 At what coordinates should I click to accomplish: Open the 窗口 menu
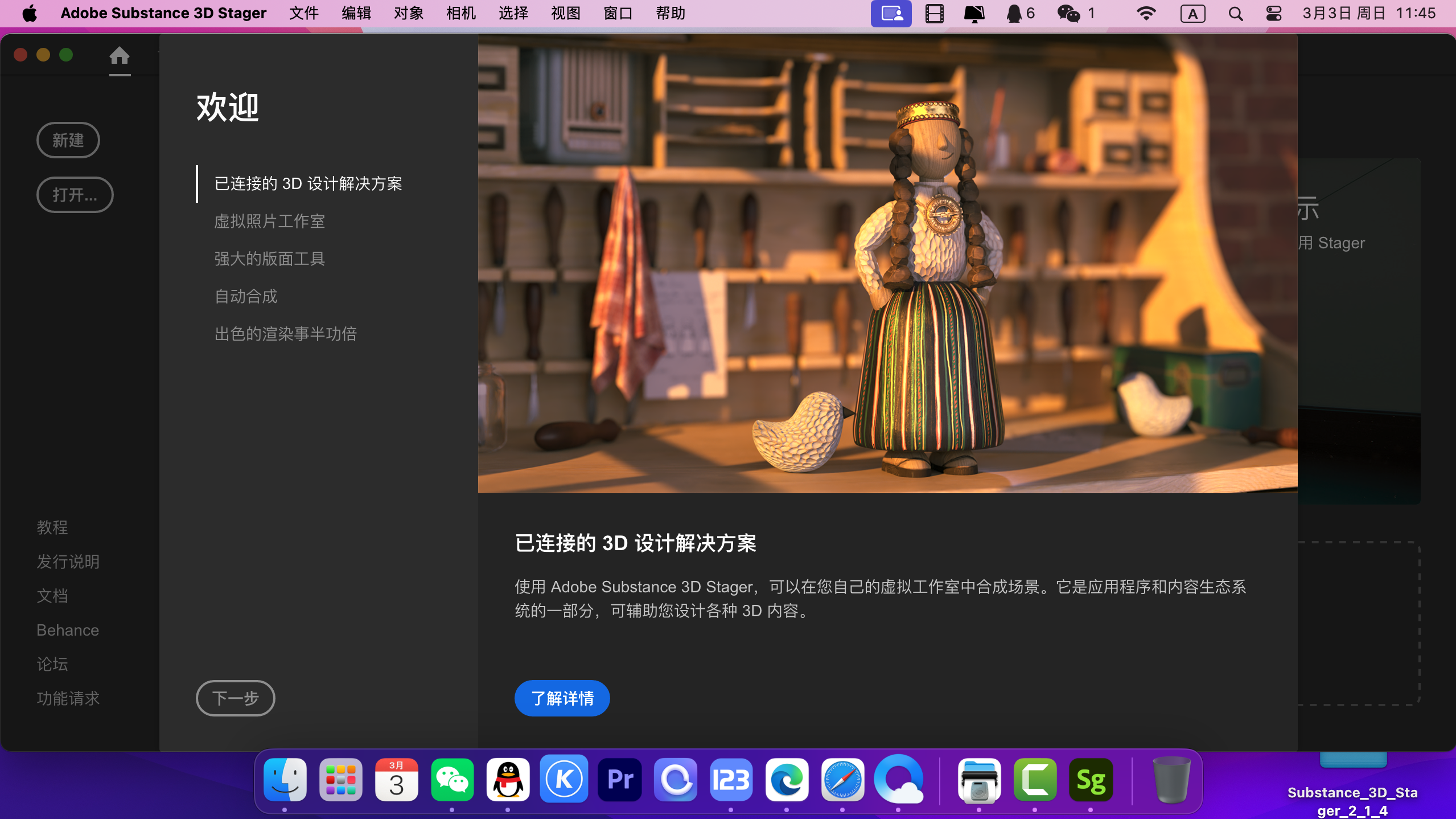618,13
